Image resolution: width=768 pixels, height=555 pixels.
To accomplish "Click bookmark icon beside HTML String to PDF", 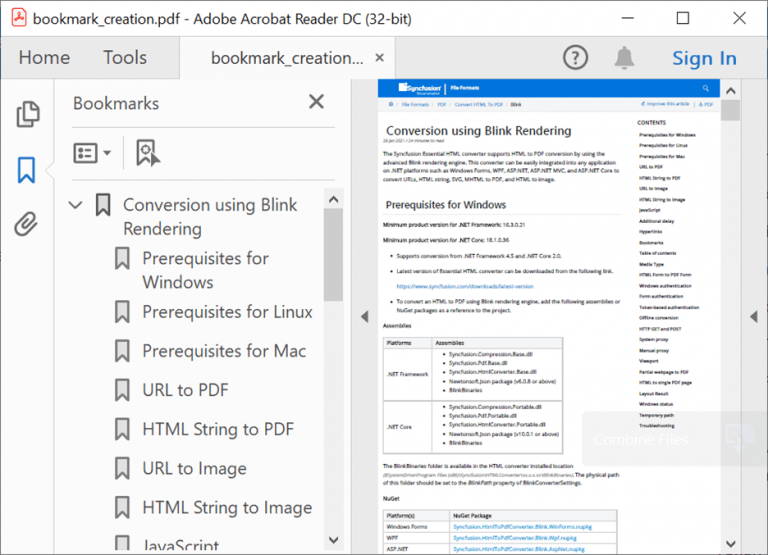I will tap(122, 430).
